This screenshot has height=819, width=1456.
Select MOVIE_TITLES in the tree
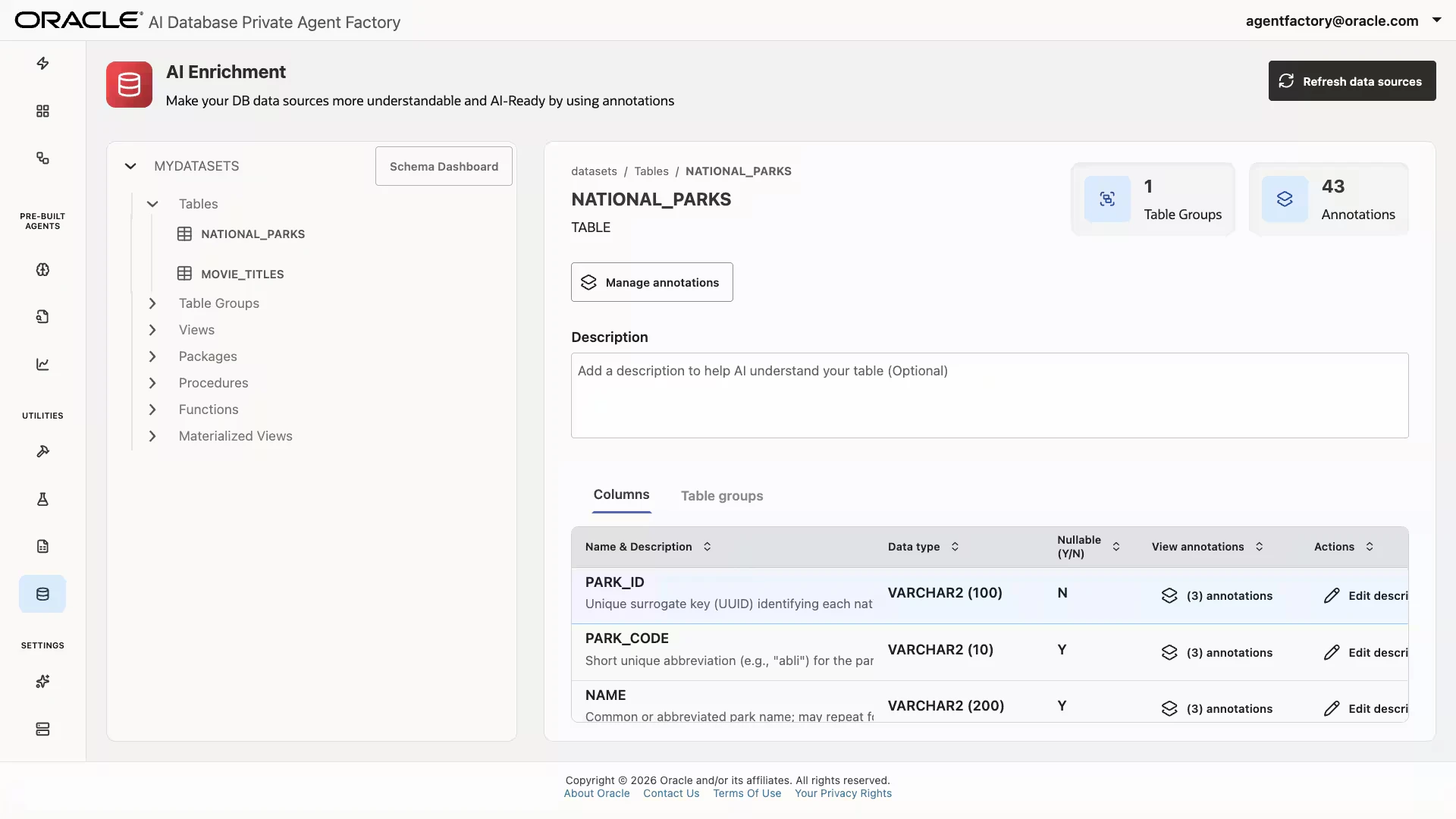coord(242,275)
